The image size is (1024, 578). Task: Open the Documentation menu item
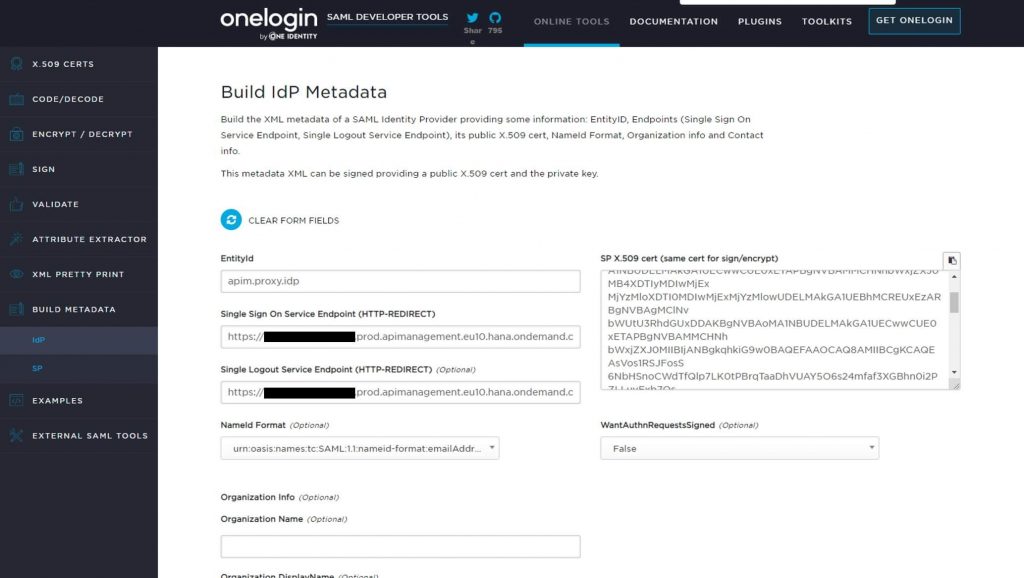[x=673, y=22]
